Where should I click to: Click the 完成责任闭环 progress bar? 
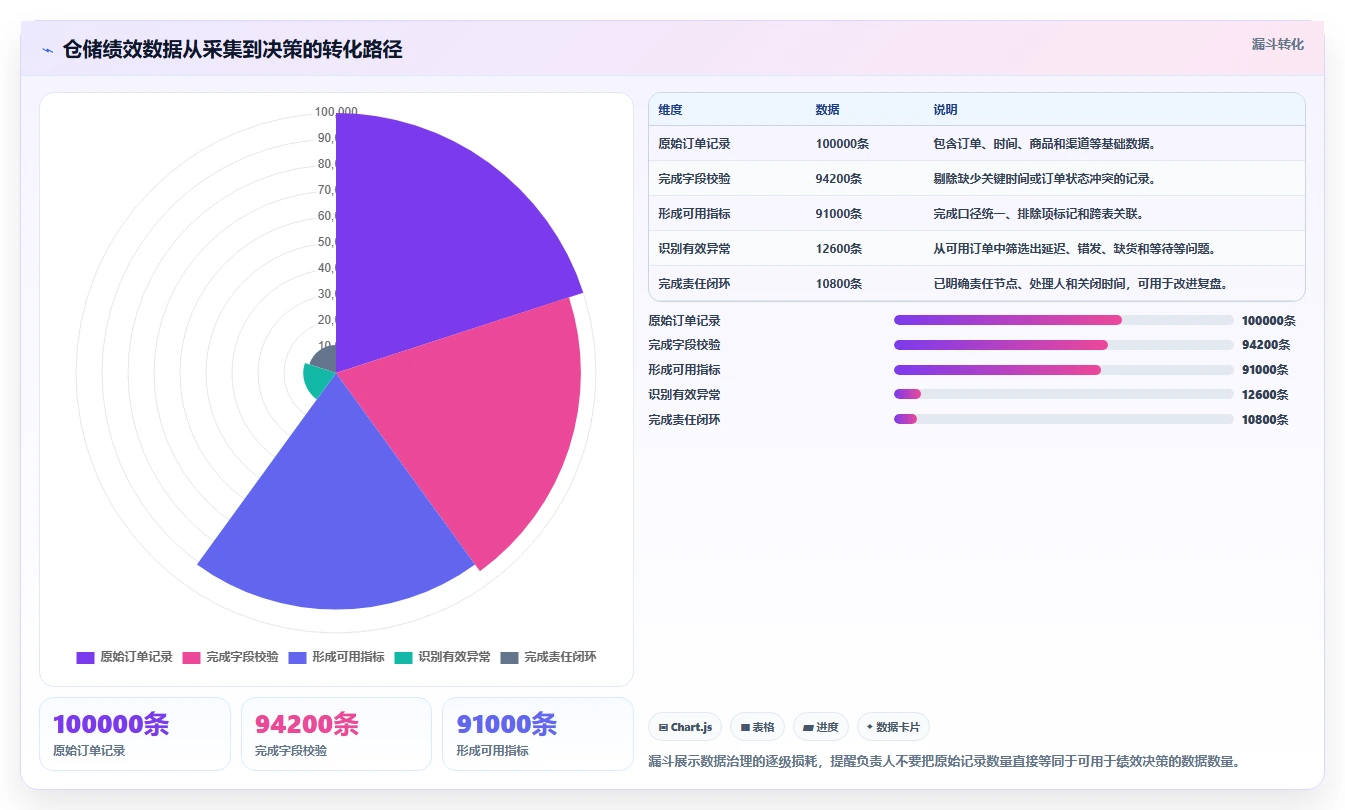1063,419
